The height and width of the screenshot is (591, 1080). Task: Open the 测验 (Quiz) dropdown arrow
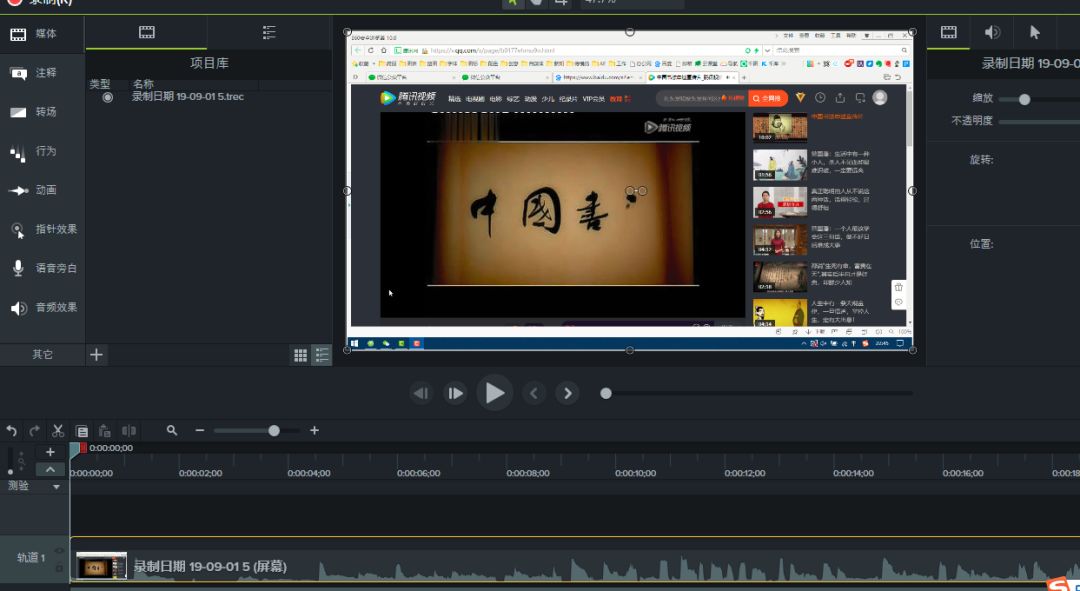pos(56,487)
